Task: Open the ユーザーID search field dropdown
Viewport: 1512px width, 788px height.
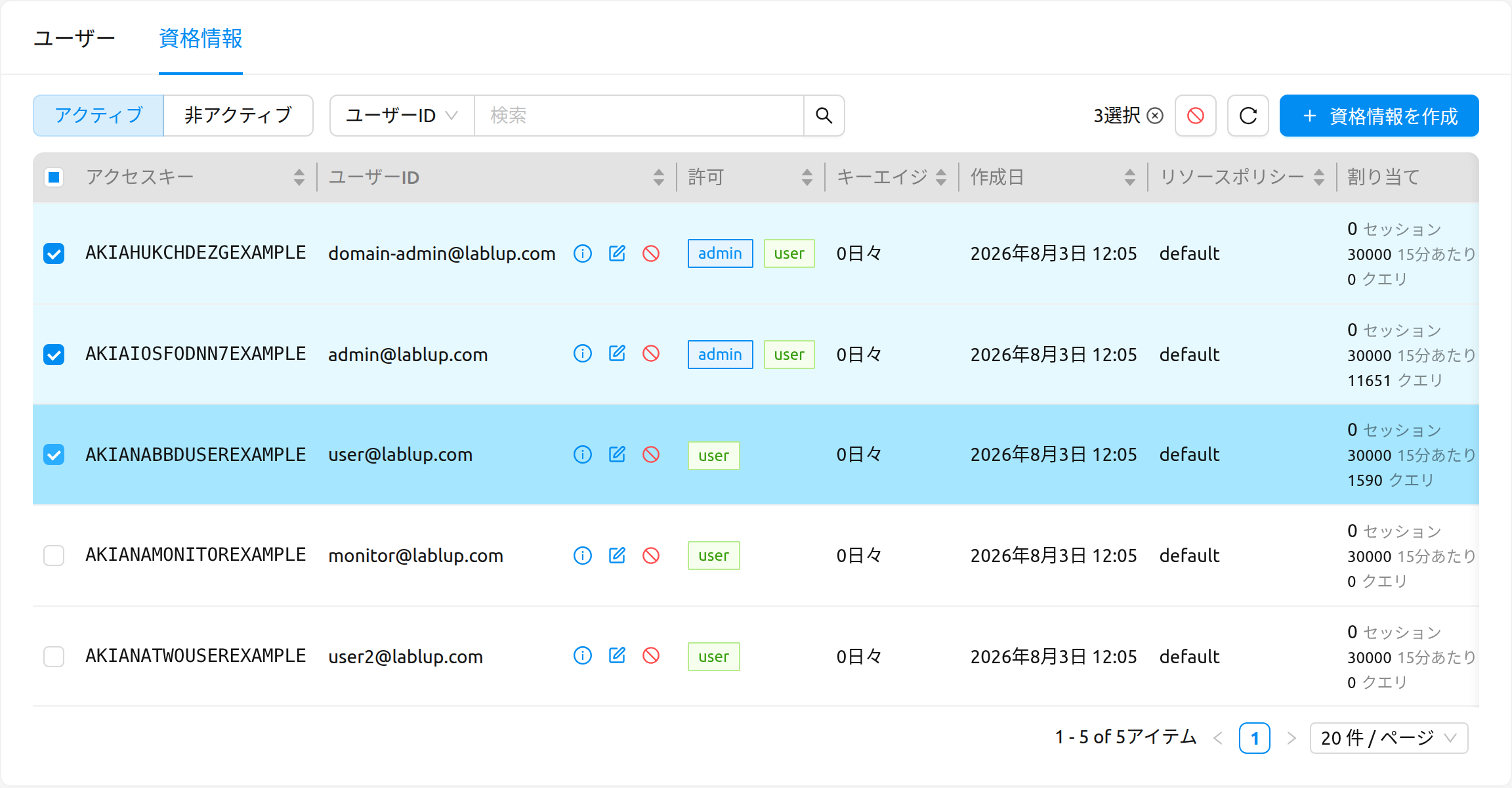Action: [402, 116]
